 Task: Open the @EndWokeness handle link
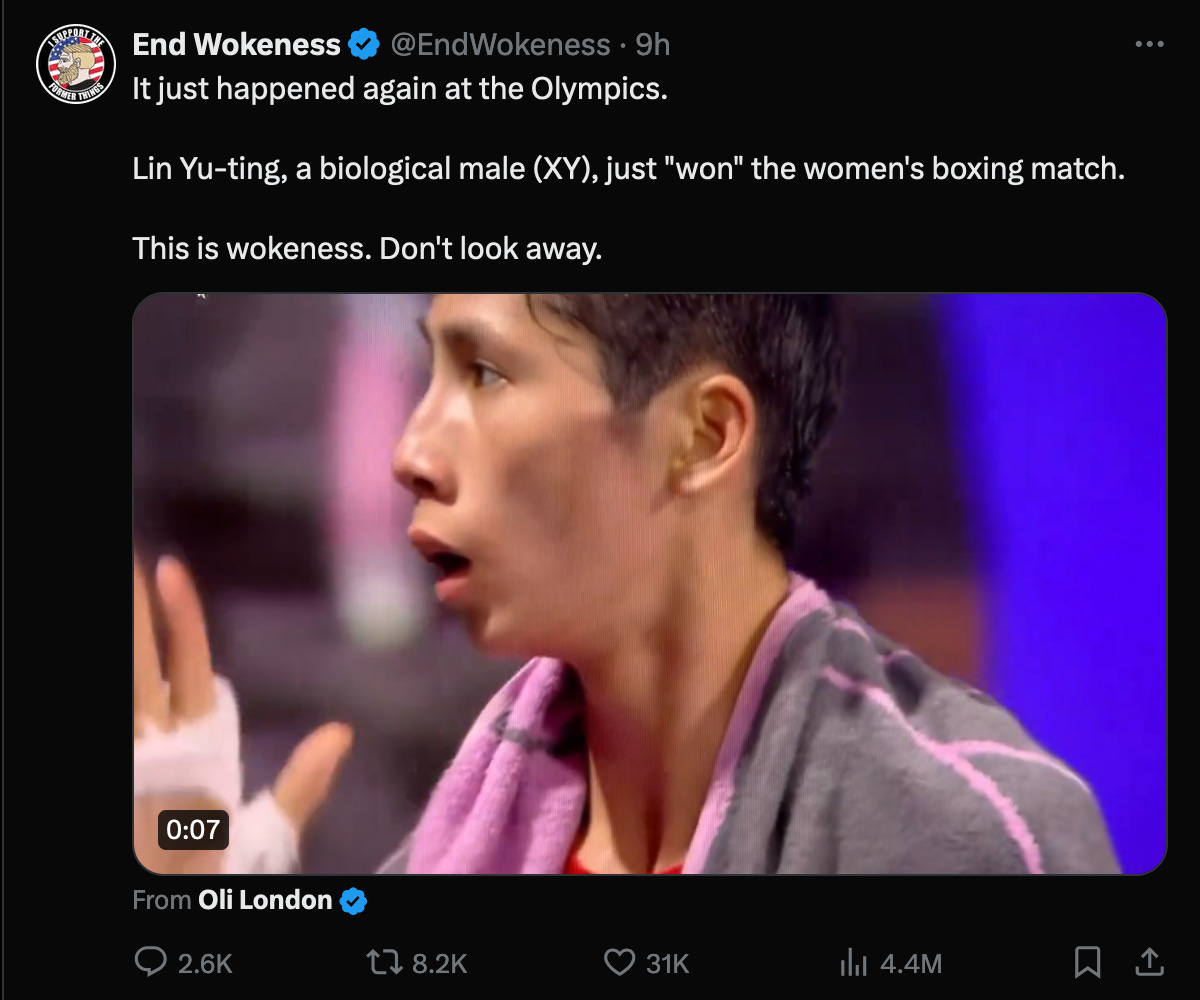(x=499, y=45)
